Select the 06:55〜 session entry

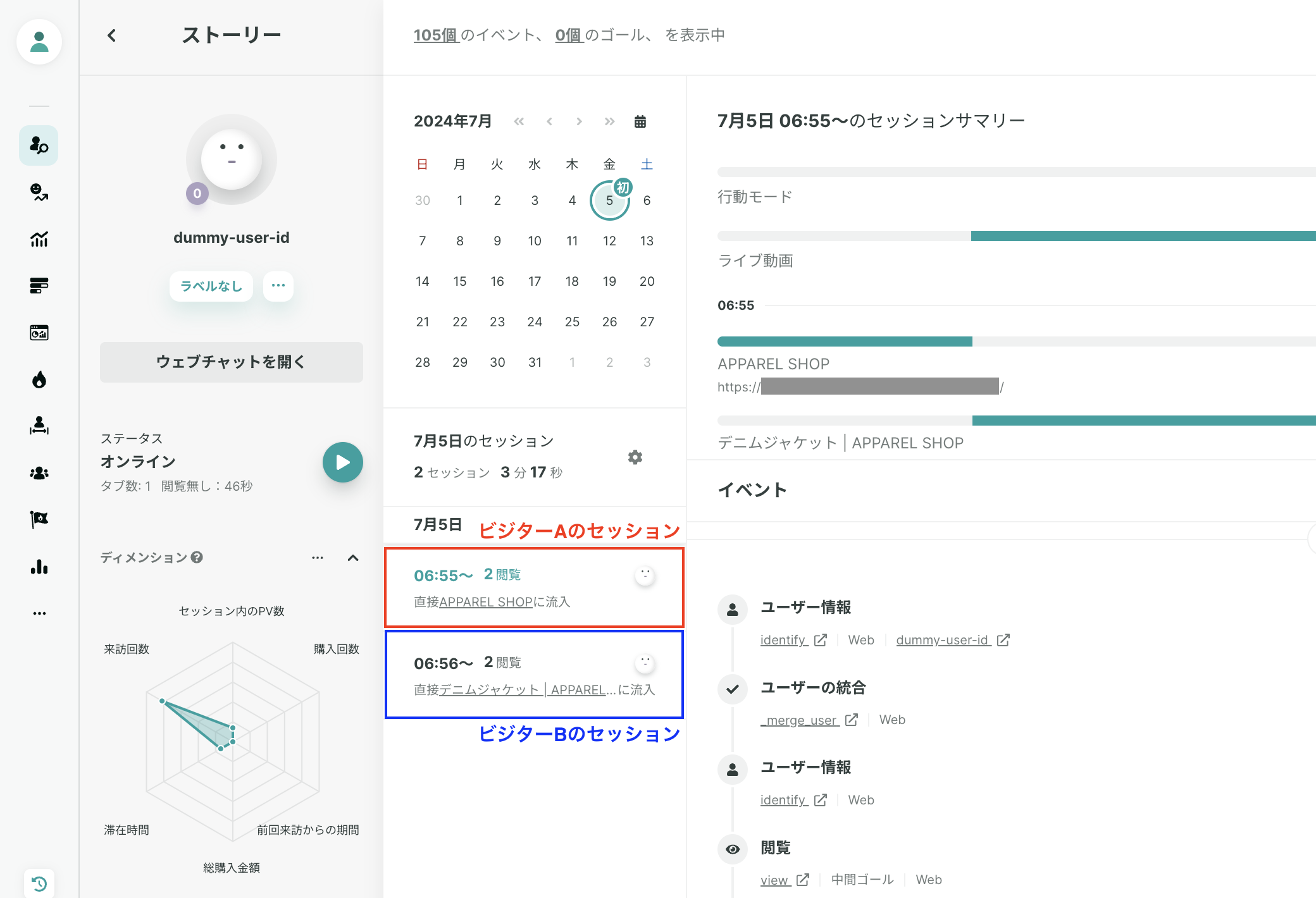pyautogui.click(x=534, y=587)
